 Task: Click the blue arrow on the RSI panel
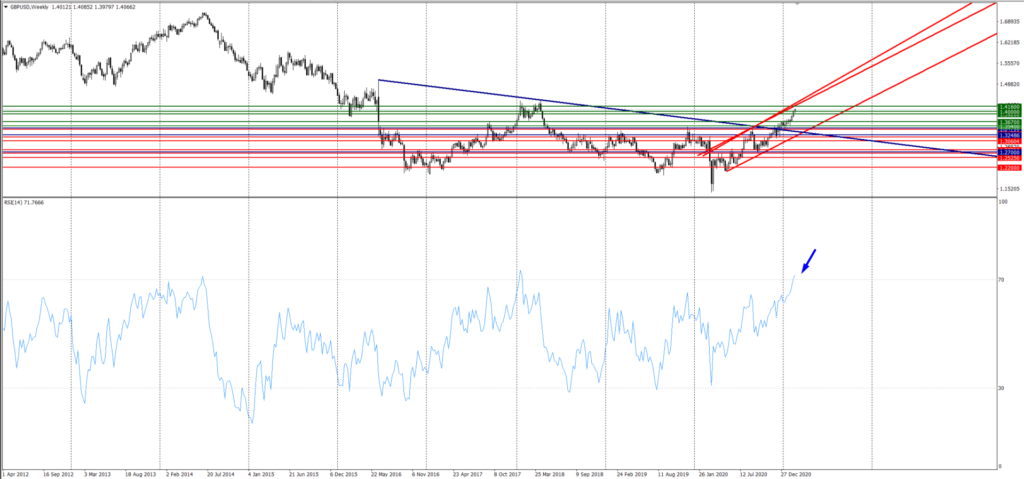(x=809, y=260)
